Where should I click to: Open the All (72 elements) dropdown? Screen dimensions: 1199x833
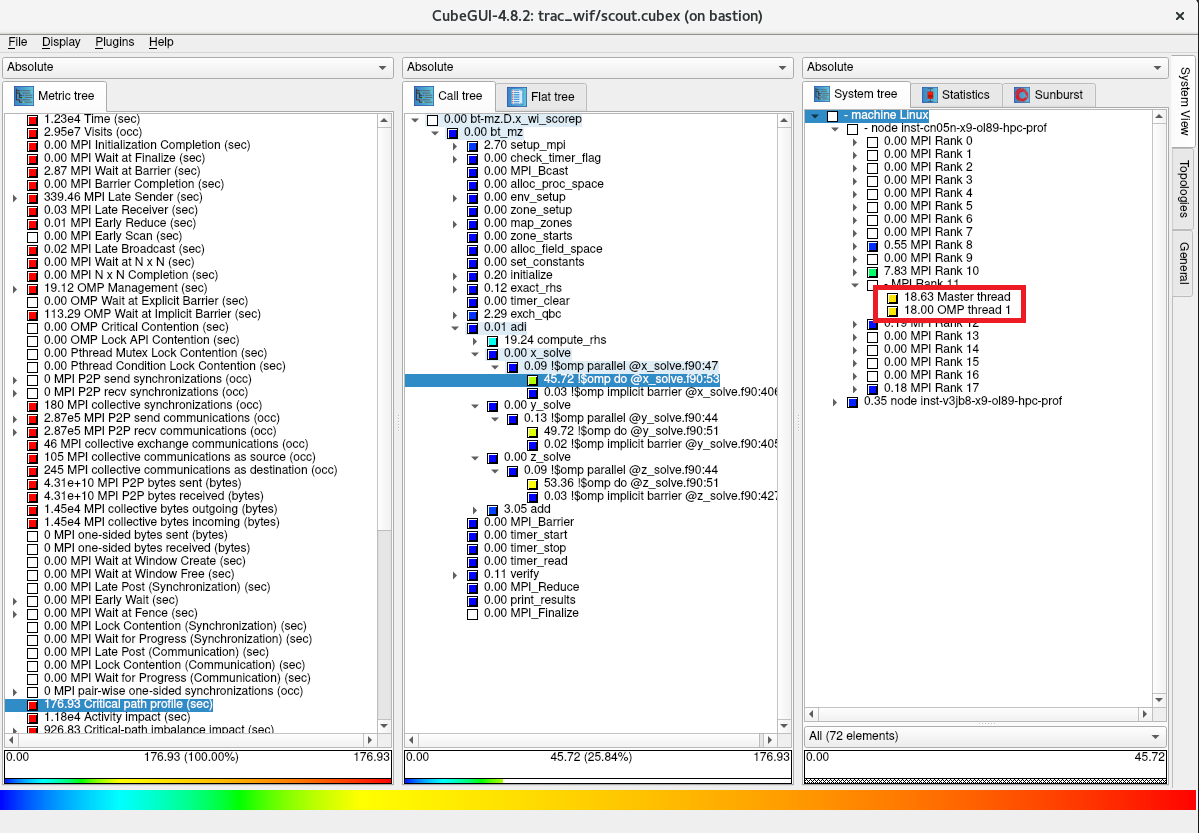tap(985, 736)
